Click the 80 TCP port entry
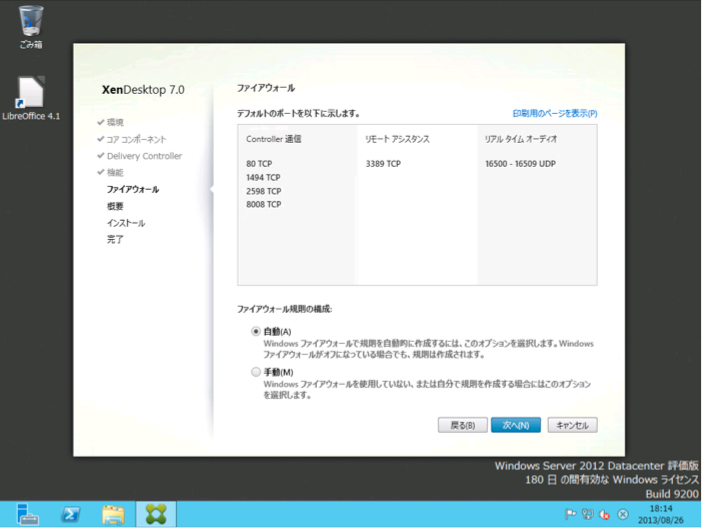 [259, 163]
